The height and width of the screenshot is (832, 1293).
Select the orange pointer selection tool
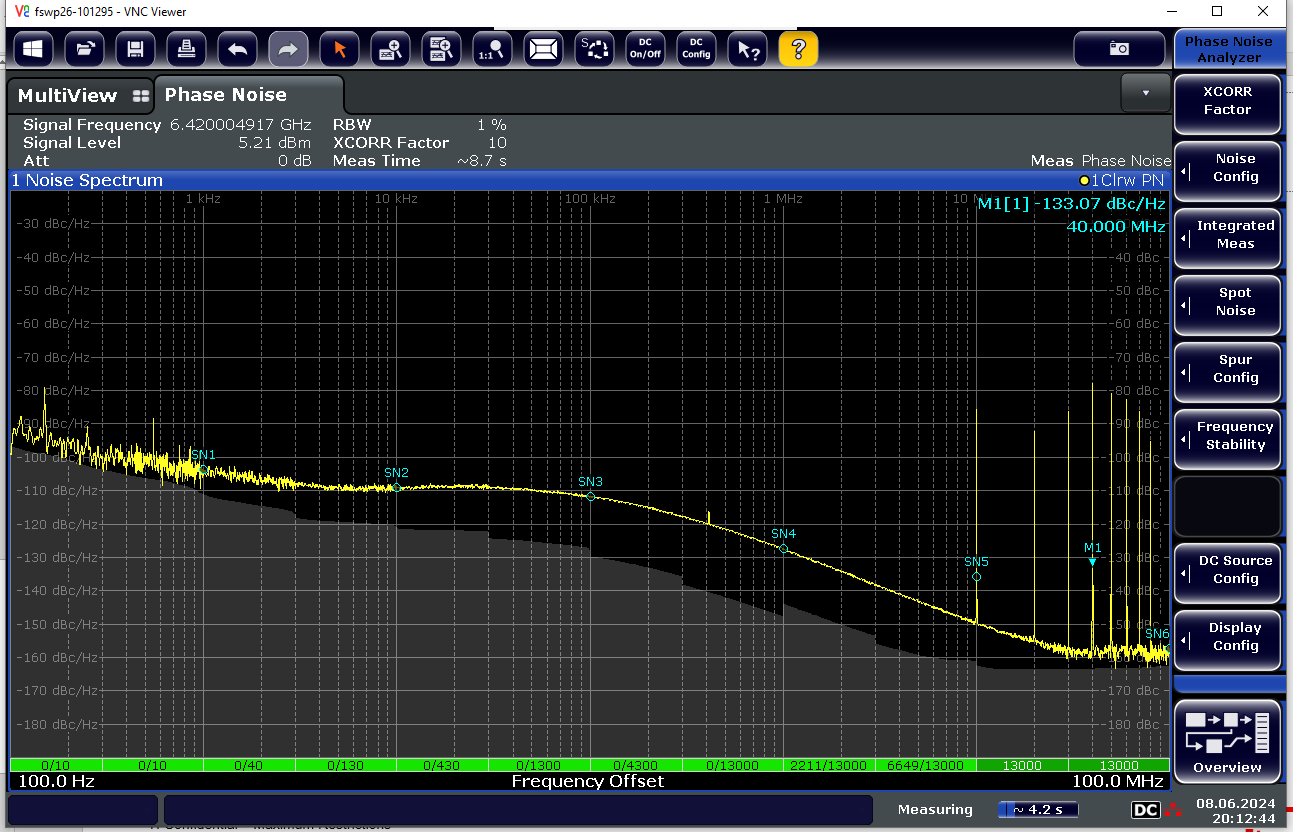tap(339, 49)
